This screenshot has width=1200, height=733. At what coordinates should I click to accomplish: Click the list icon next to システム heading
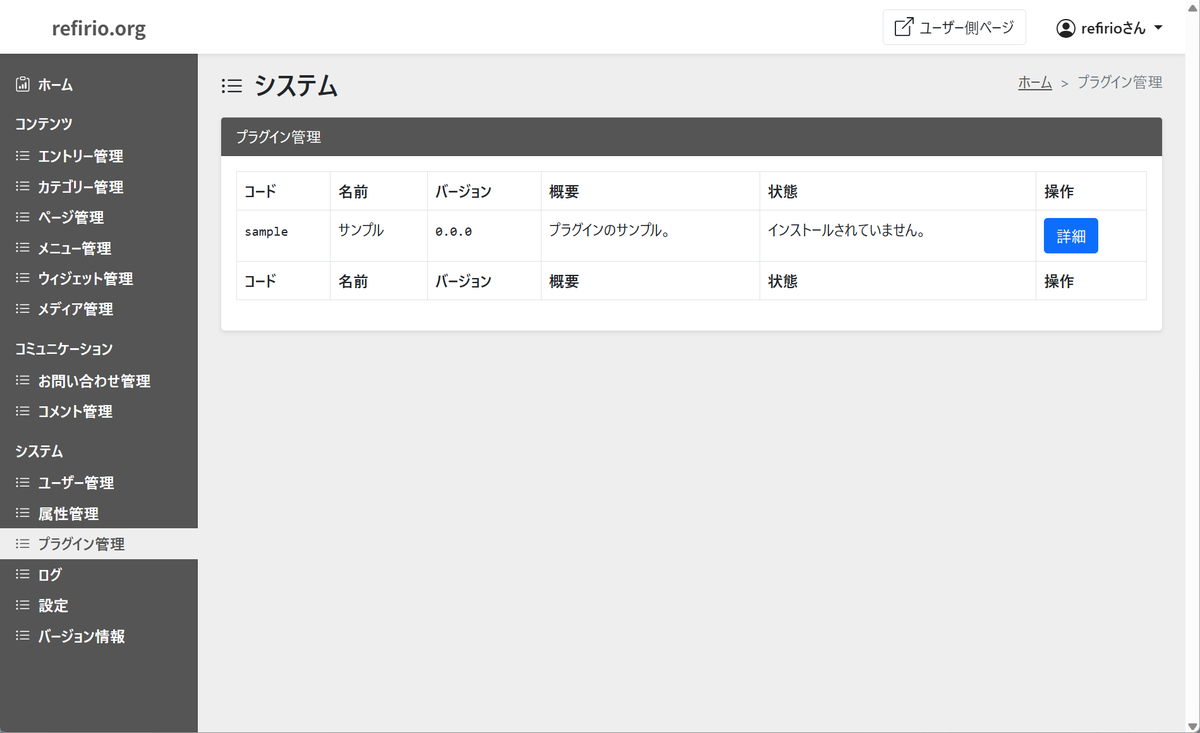tap(232, 86)
